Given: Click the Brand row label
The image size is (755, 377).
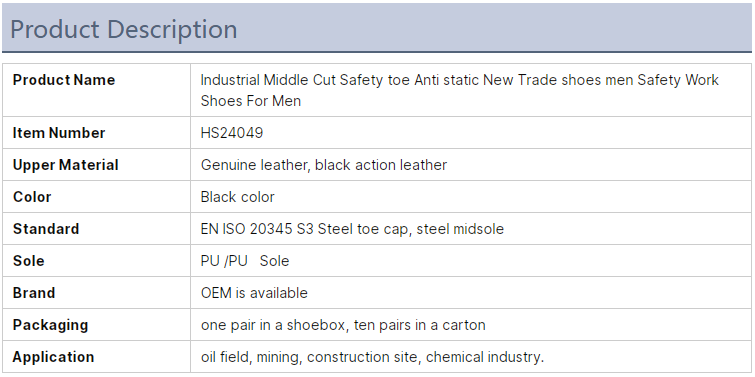Looking at the screenshot, I should 34,293.
